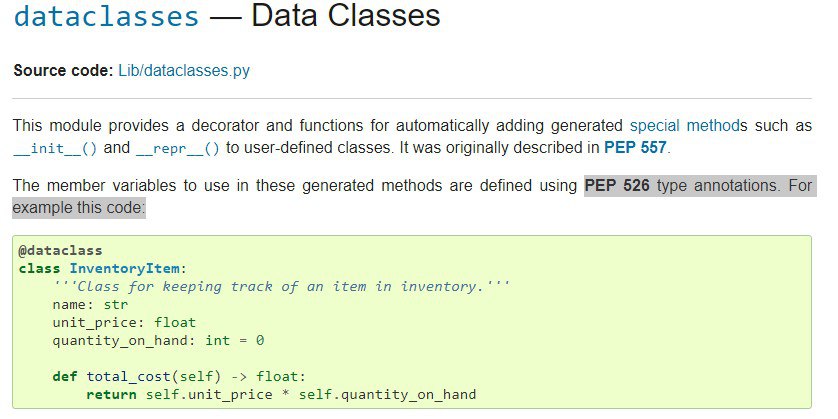The width and height of the screenshot is (838, 419).
Task: Click the "name: str" field line
Action: click(x=90, y=305)
